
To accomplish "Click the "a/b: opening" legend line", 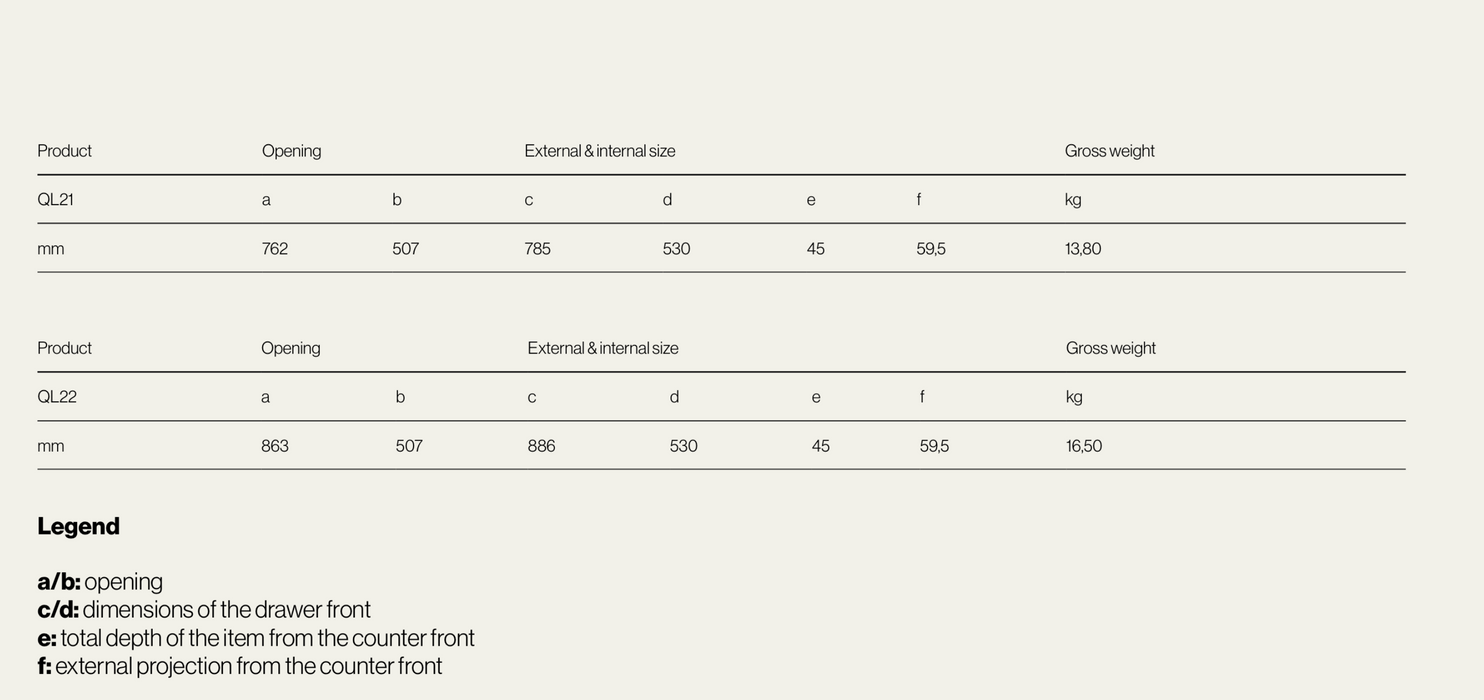I will [100, 582].
